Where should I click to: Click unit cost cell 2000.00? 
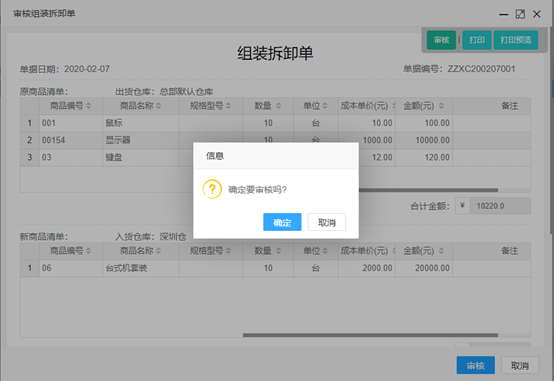[x=367, y=268]
